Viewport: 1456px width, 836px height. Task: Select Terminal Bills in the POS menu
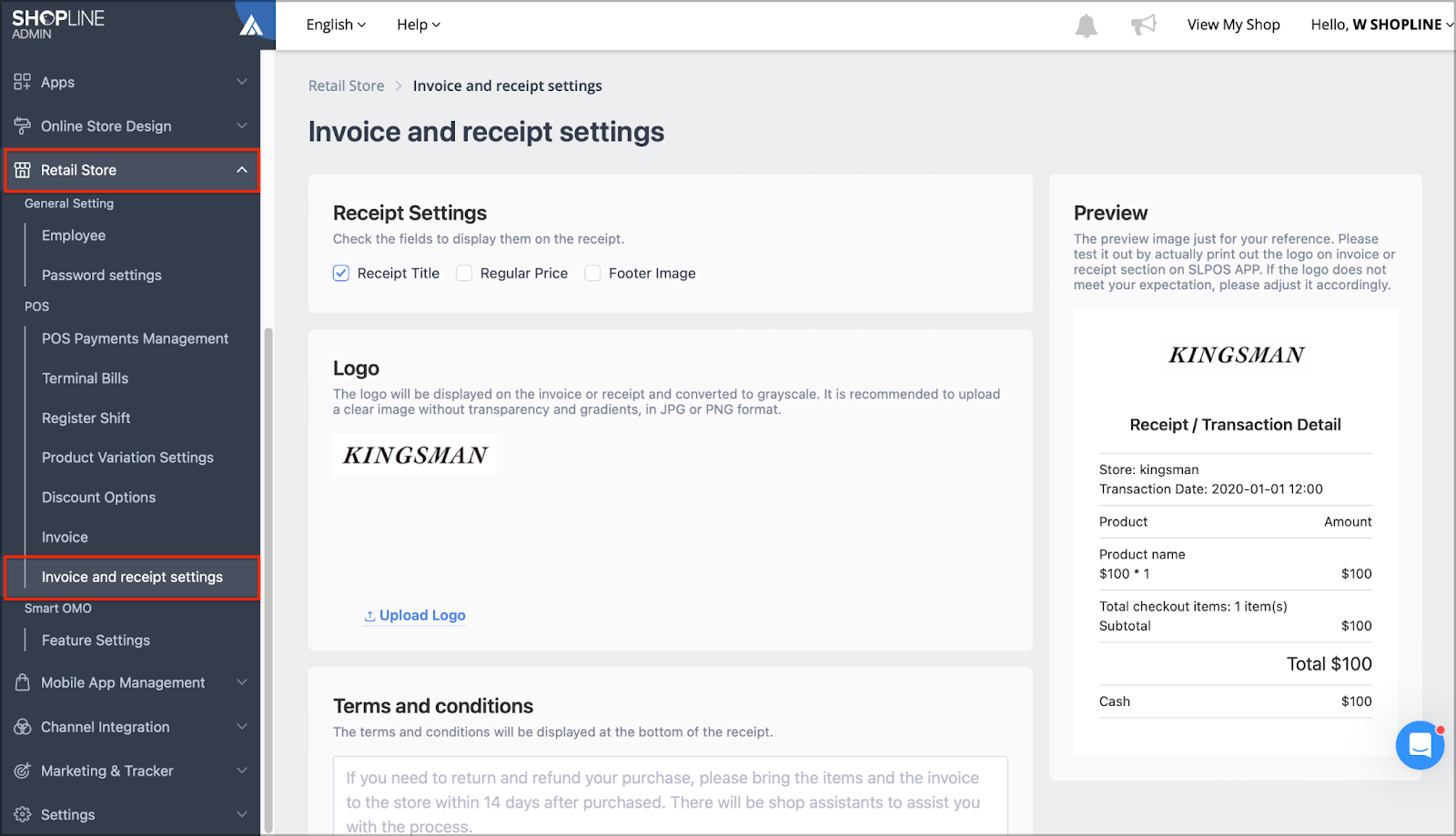[85, 378]
